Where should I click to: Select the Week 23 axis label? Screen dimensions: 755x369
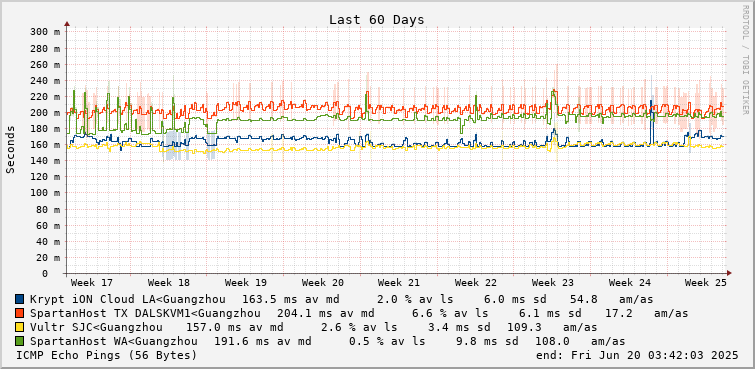(x=553, y=282)
